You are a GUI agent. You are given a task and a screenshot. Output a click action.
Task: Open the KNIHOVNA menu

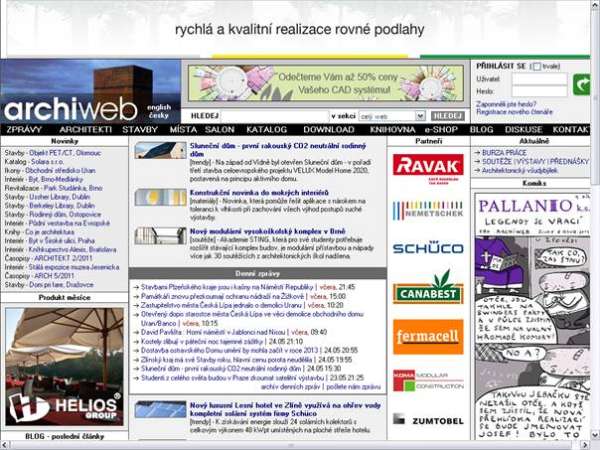pyautogui.click(x=392, y=130)
